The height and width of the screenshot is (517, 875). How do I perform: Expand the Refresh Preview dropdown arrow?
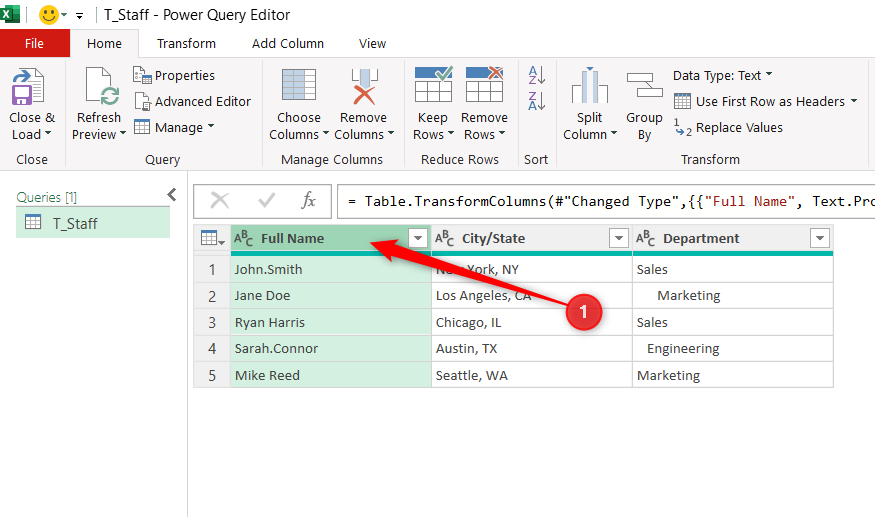(x=122, y=133)
